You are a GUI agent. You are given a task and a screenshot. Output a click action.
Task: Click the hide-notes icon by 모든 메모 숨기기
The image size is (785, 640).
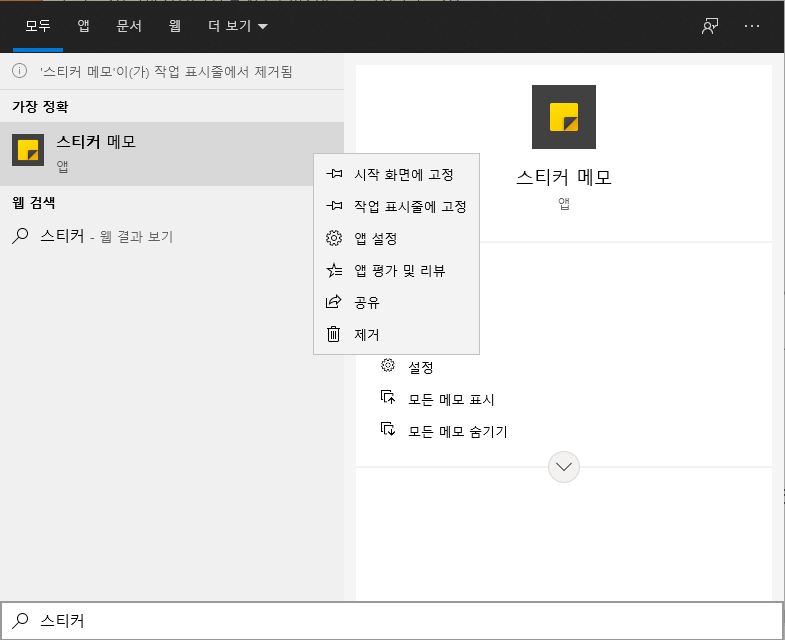(x=388, y=429)
